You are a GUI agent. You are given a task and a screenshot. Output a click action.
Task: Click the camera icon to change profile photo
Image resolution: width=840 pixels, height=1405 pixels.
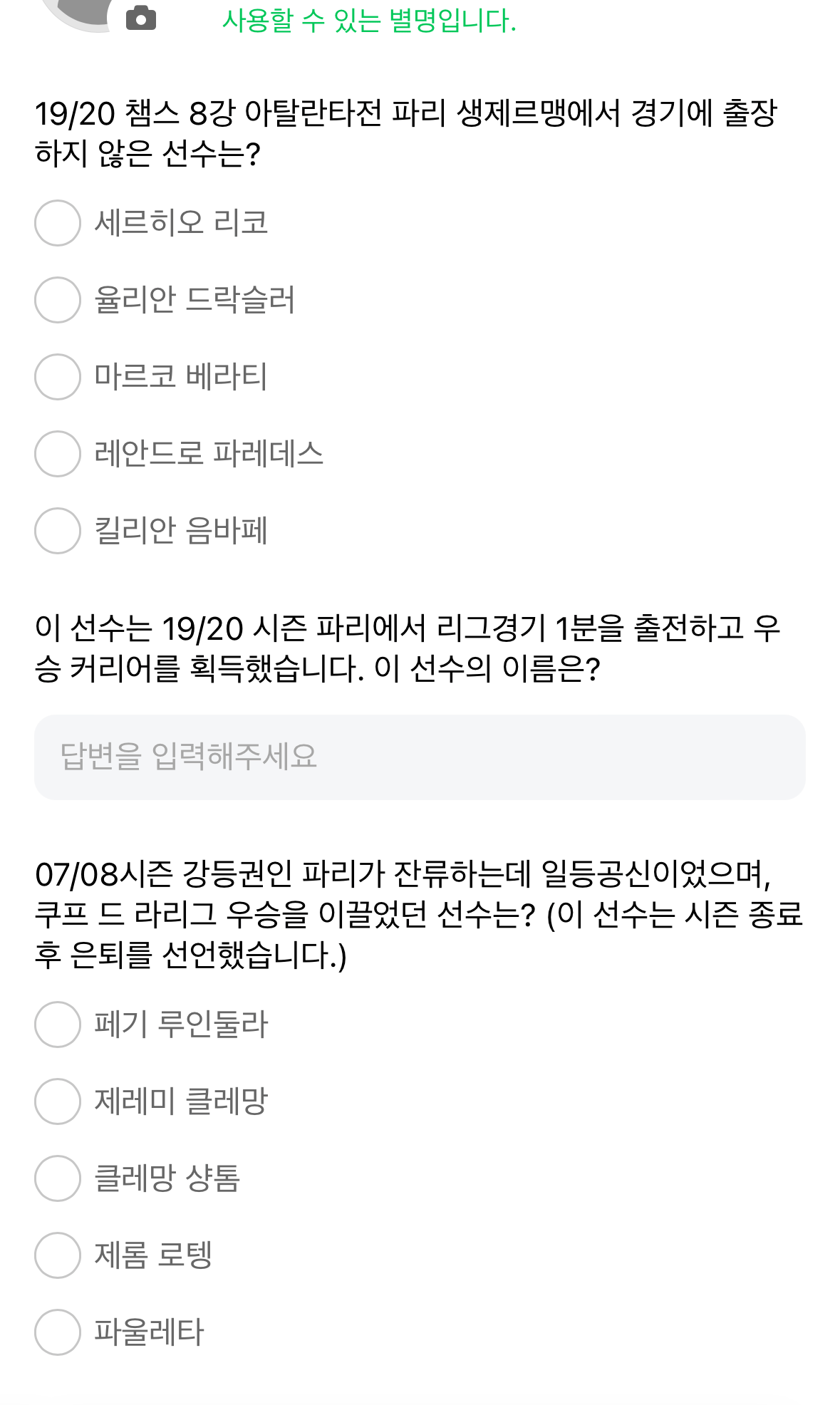coord(140,18)
